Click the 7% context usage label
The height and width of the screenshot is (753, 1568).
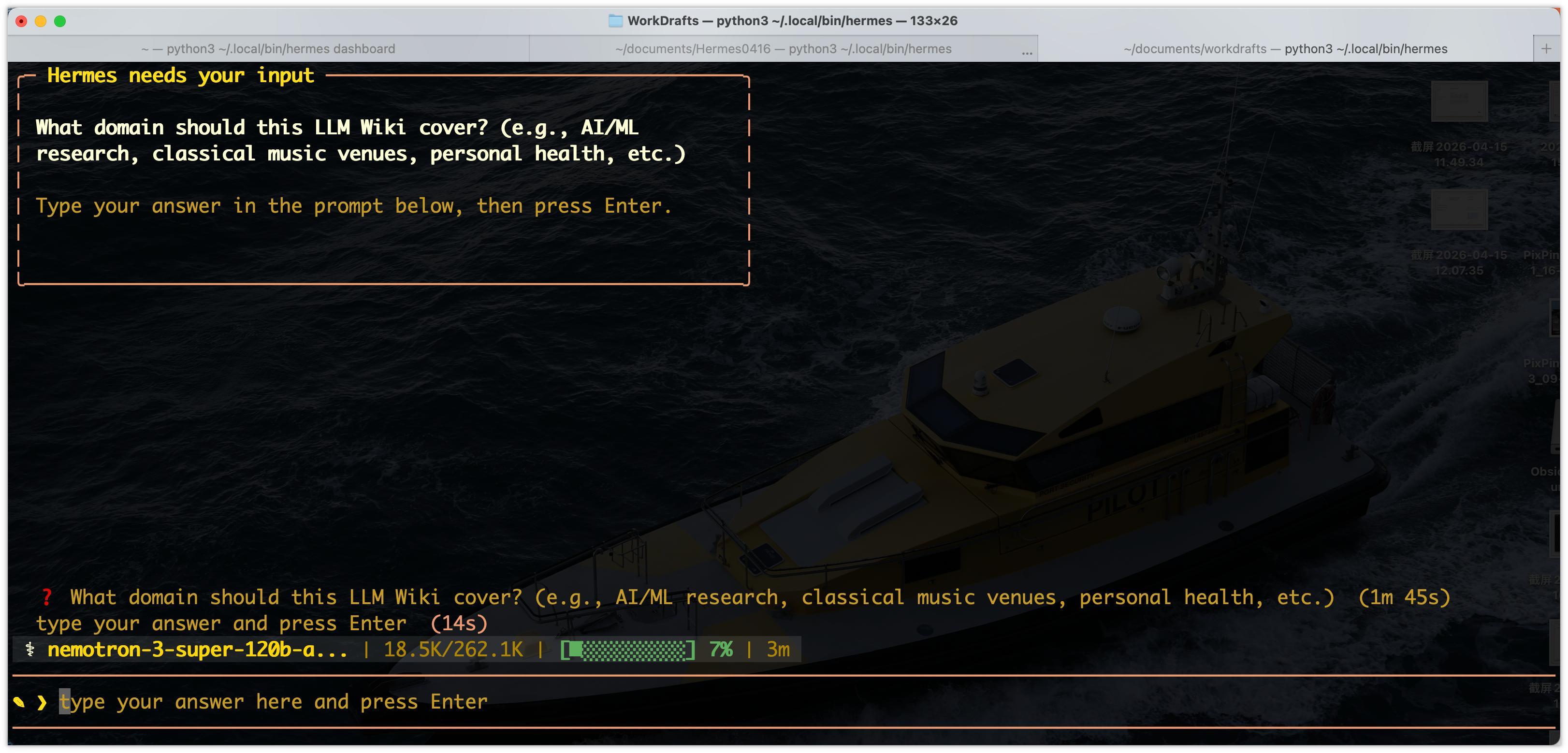pos(721,650)
